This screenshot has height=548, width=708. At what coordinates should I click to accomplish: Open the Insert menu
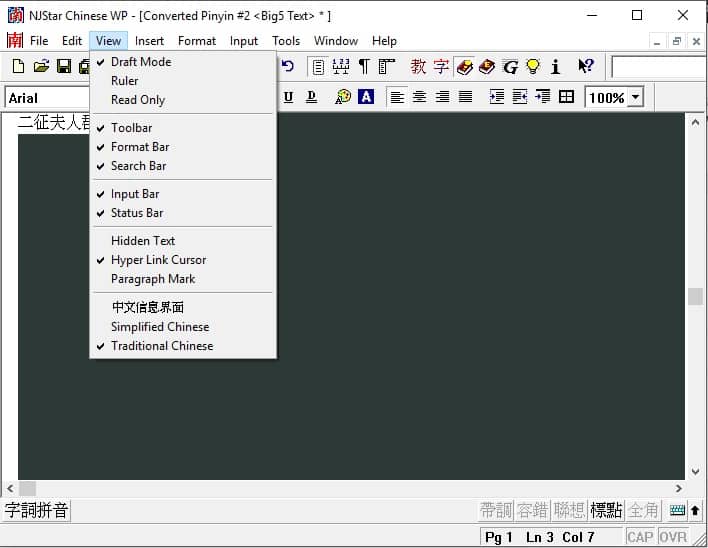coord(149,41)
